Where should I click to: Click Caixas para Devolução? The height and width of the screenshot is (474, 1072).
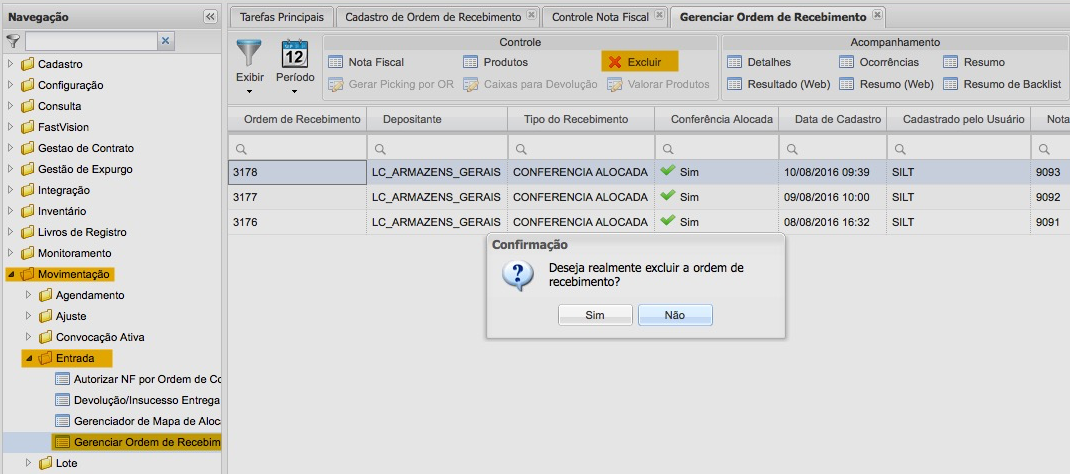(530, 85)
